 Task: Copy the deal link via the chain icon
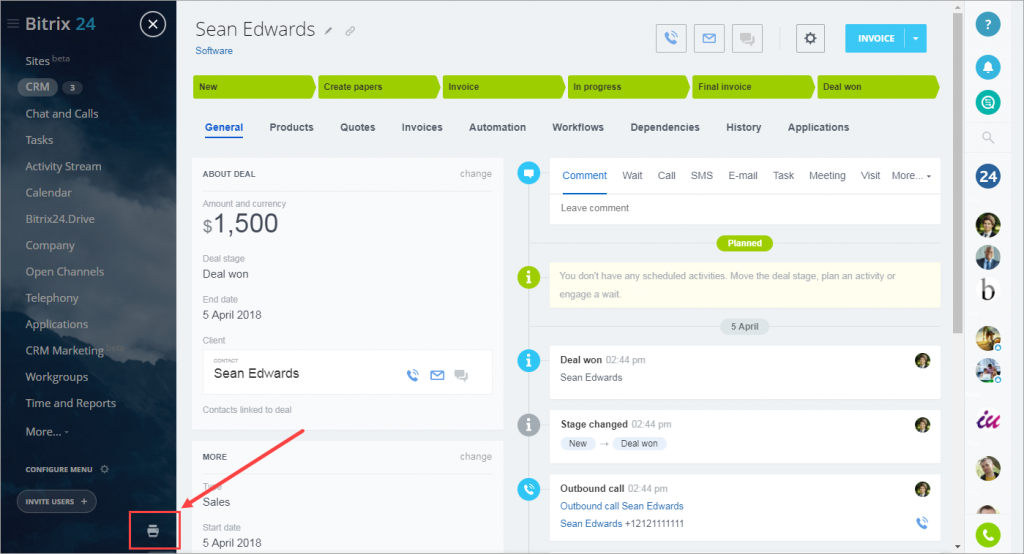[x=350, y=31]
